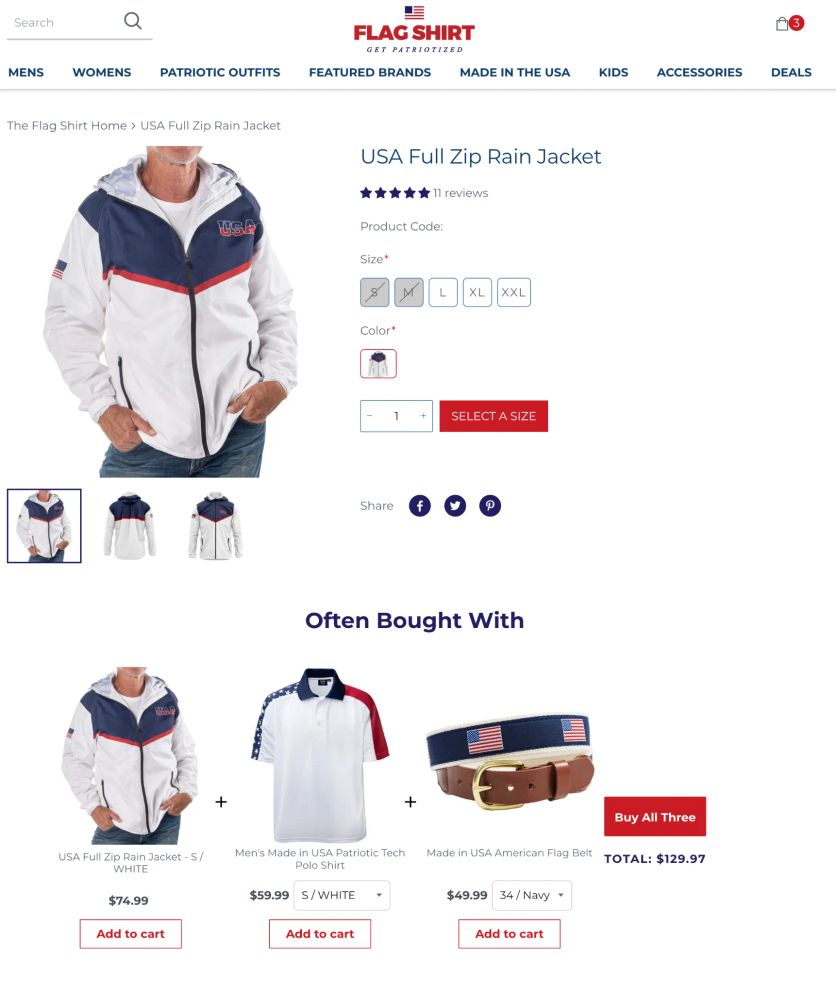
Task: Select the white jacket color swatch
Action: point(378,364)
